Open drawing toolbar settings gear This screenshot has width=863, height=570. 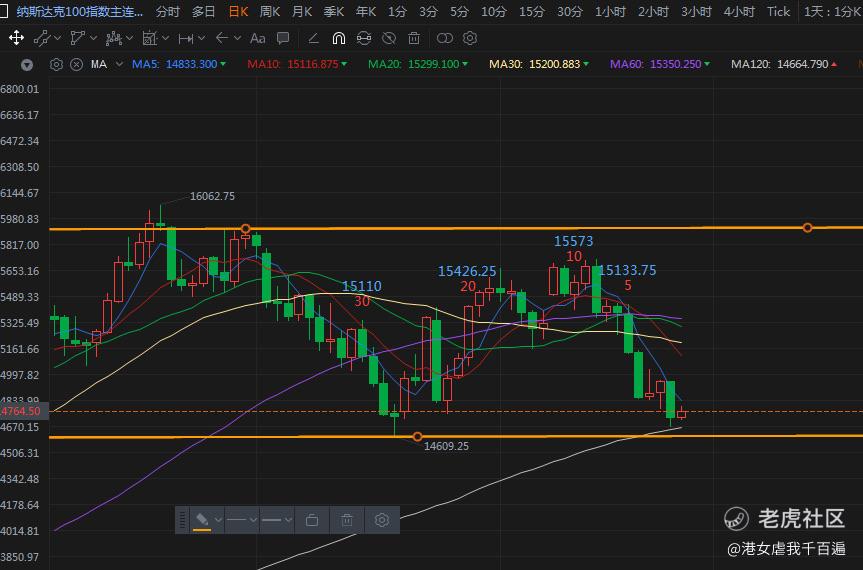pos(469,38)
